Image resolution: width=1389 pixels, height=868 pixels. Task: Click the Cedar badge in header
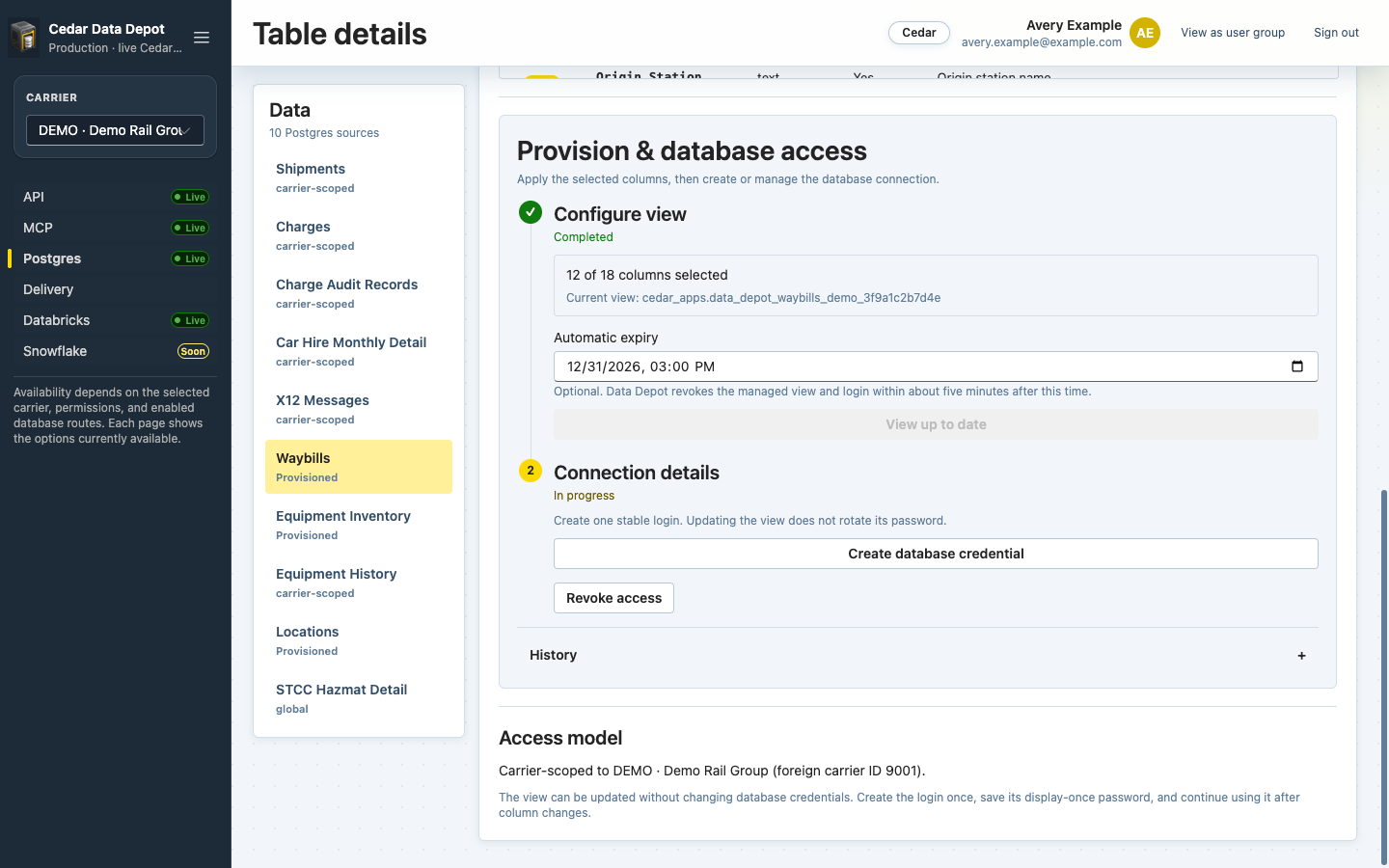click(x=919, y=33)
